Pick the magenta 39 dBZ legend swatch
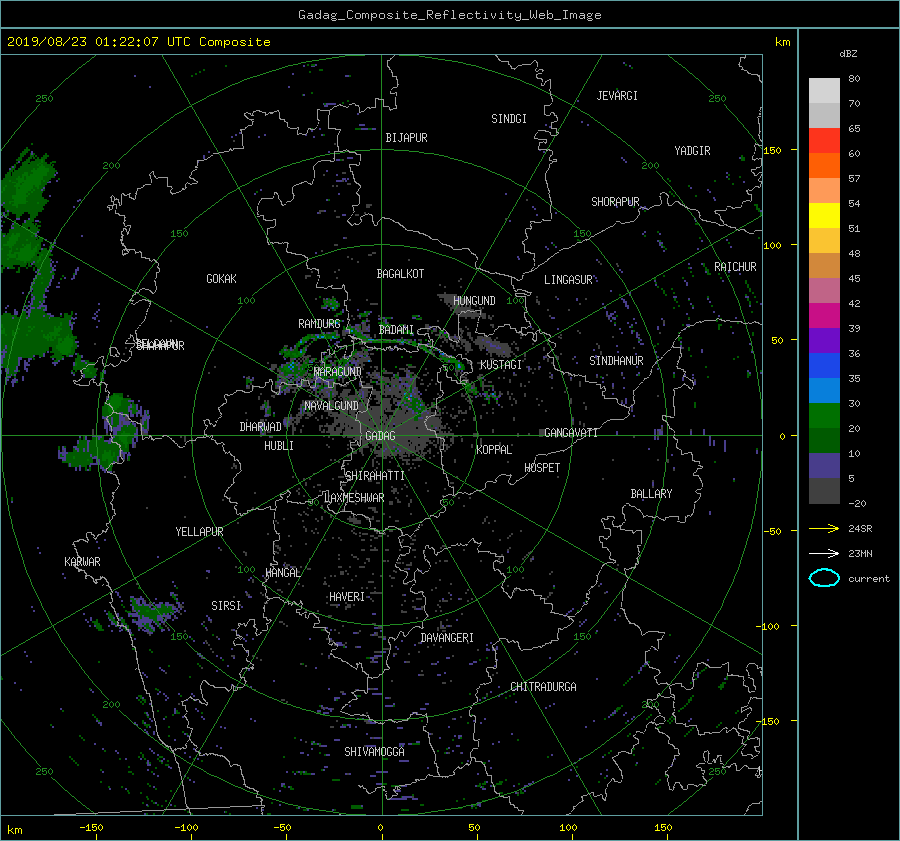The width and height of the screenshot is (900, 841). coord(824,316)
